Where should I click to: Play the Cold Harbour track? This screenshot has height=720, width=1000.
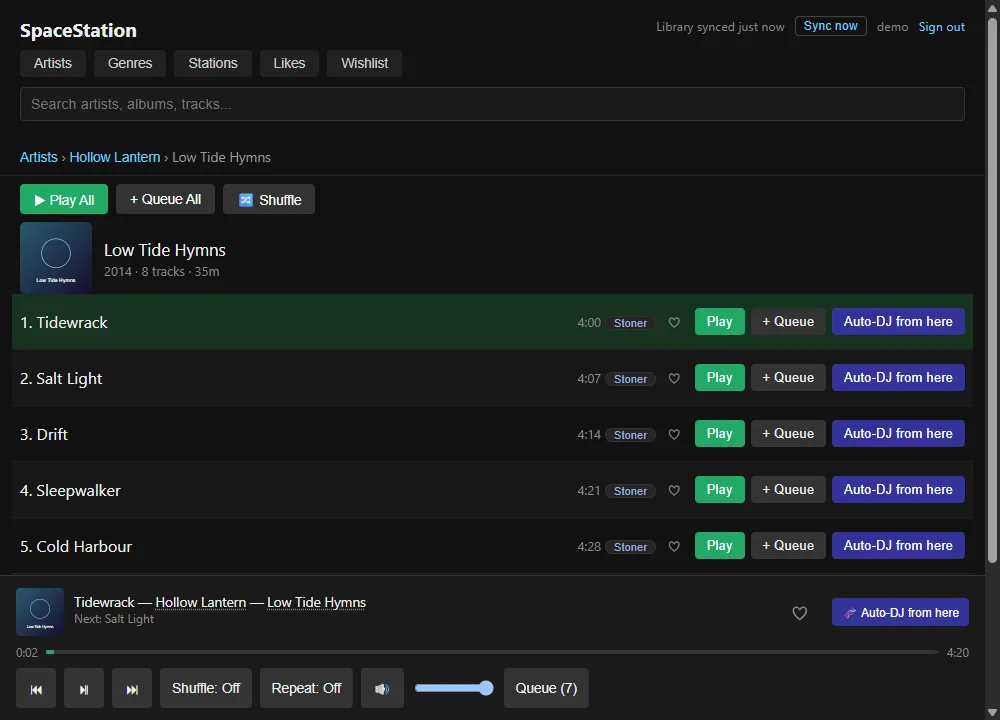719,546
